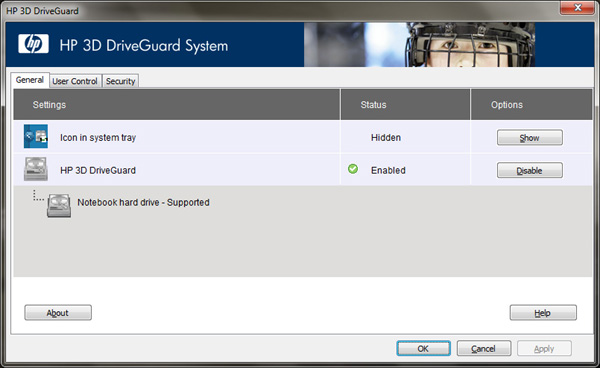Screen dimensions: 600x368
Task: Select the Notebook hard drive - Supported item
Action: (143, 202)
